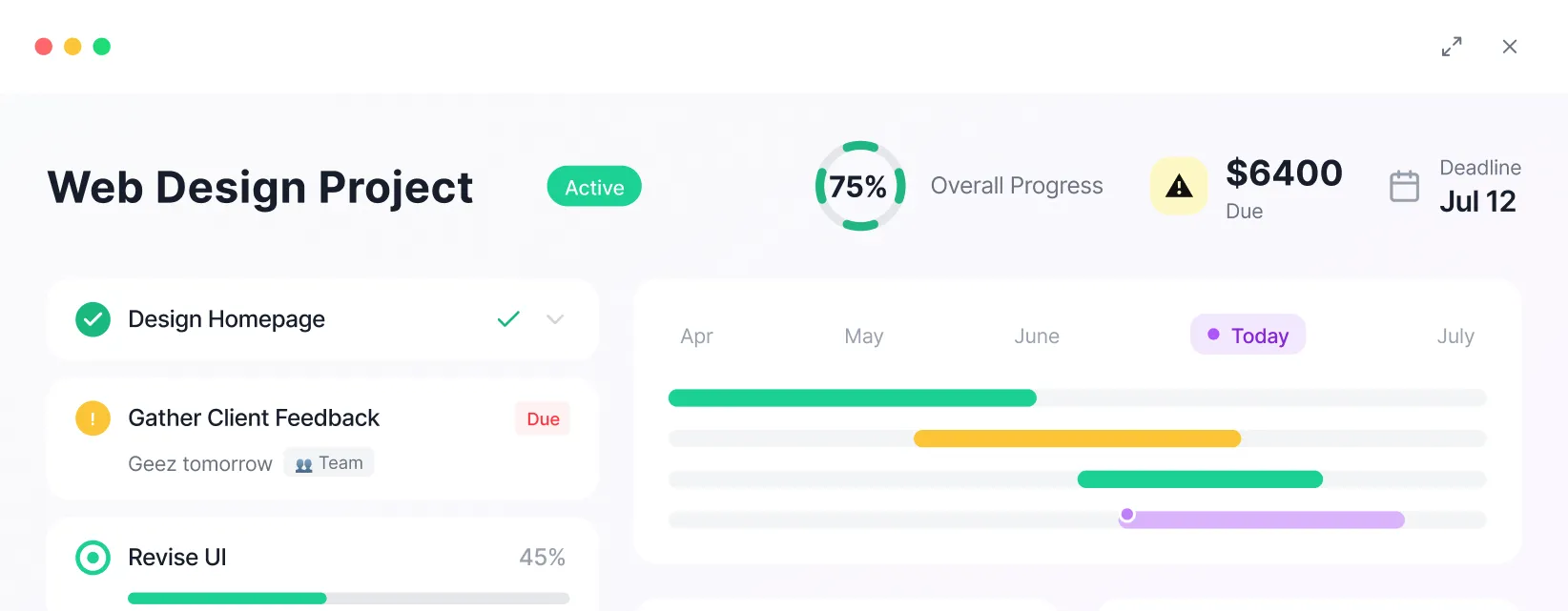Click the green checkmark on Design Homepage

pos(93,319)
